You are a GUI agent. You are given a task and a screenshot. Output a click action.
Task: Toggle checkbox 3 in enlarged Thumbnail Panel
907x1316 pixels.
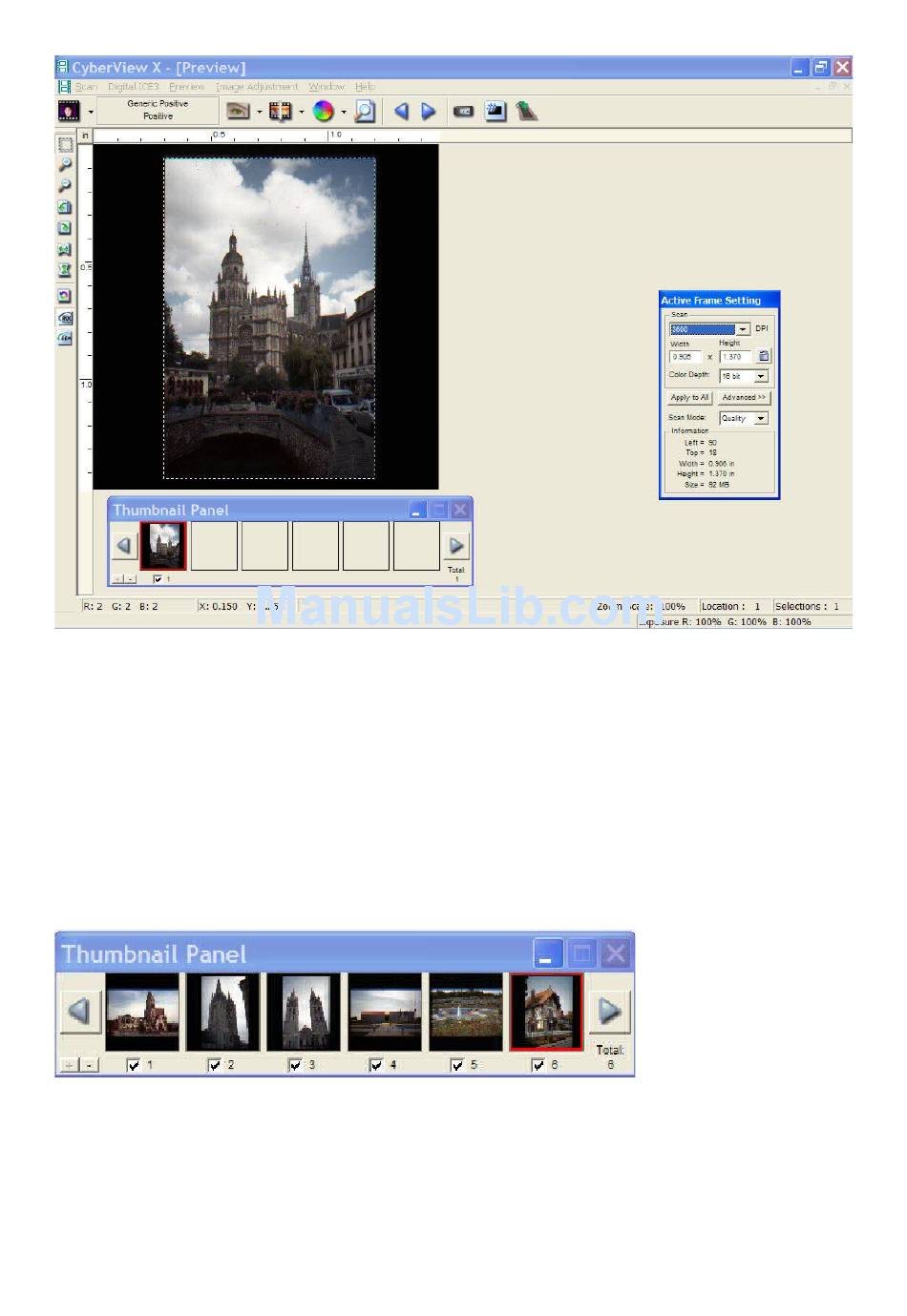[x=295, y=1065]
